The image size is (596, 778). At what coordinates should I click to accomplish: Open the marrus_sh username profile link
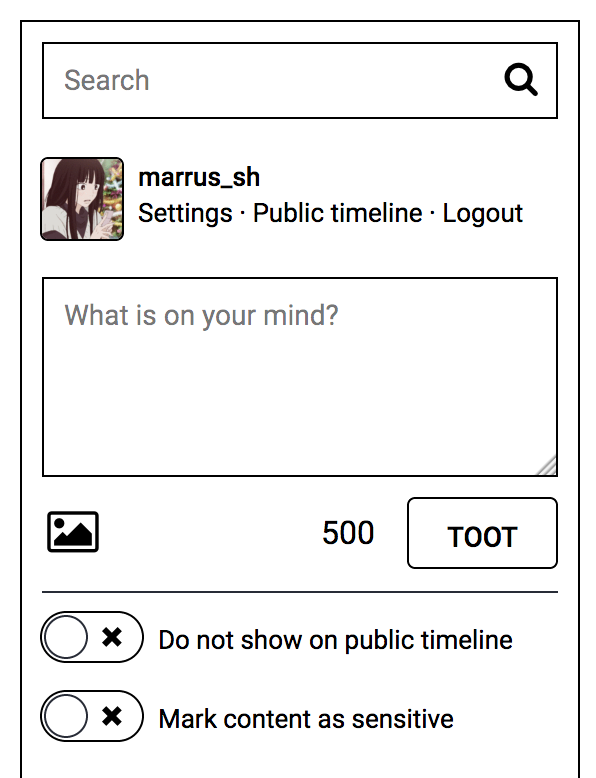(199, 177)
